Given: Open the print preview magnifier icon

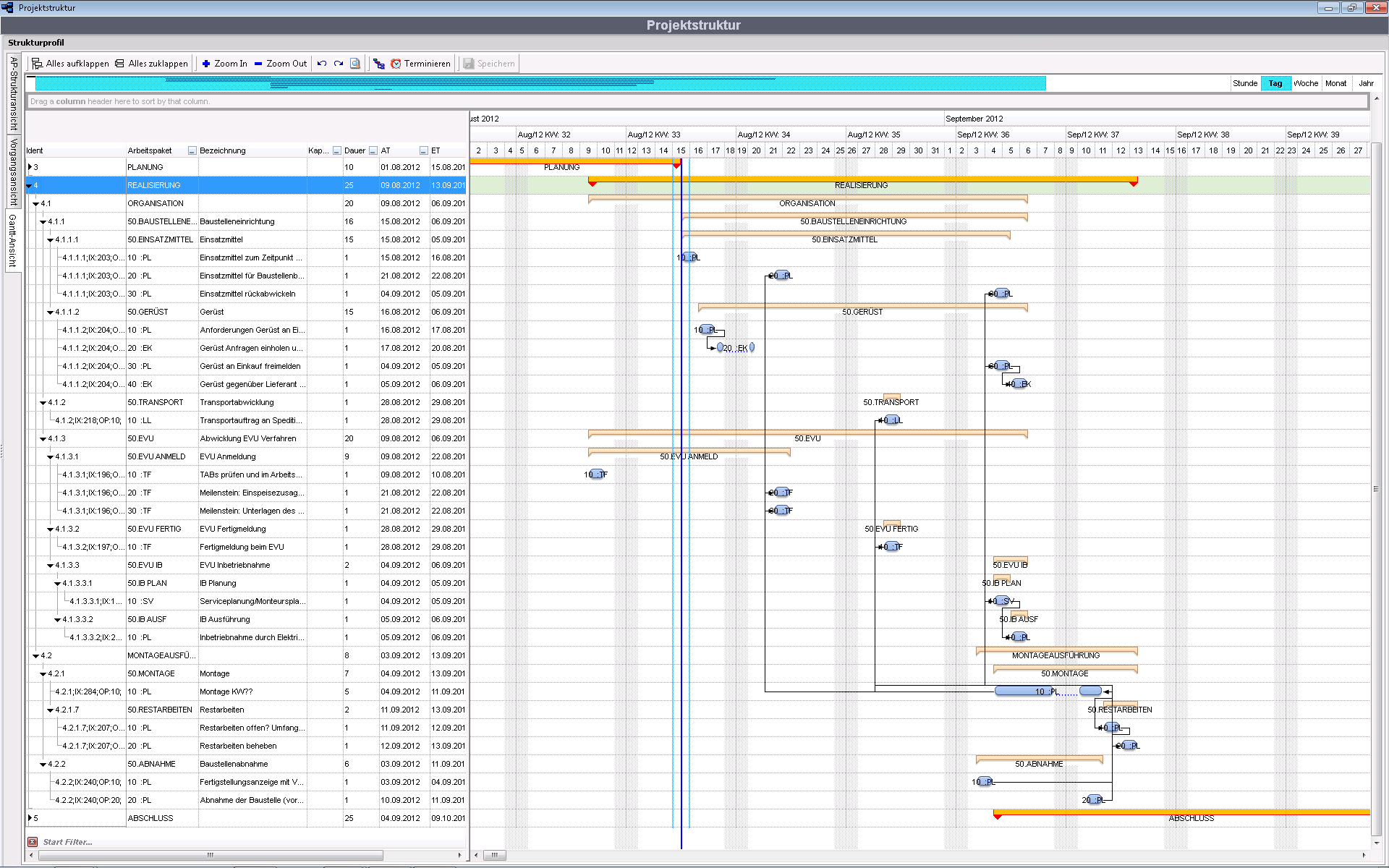Looking at the screenshot, I should pyautogui.click(x=355, y=64).
